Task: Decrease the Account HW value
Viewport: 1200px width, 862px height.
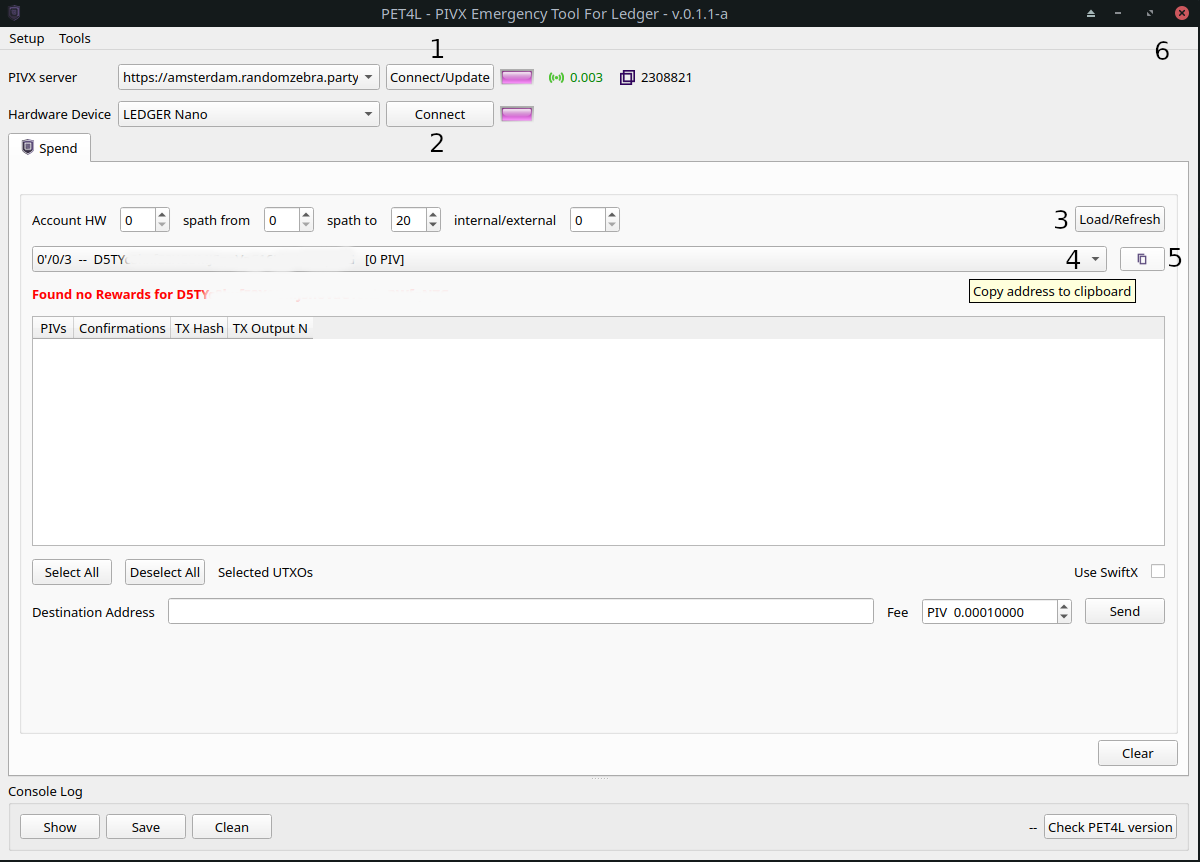Action: [162, 225]
